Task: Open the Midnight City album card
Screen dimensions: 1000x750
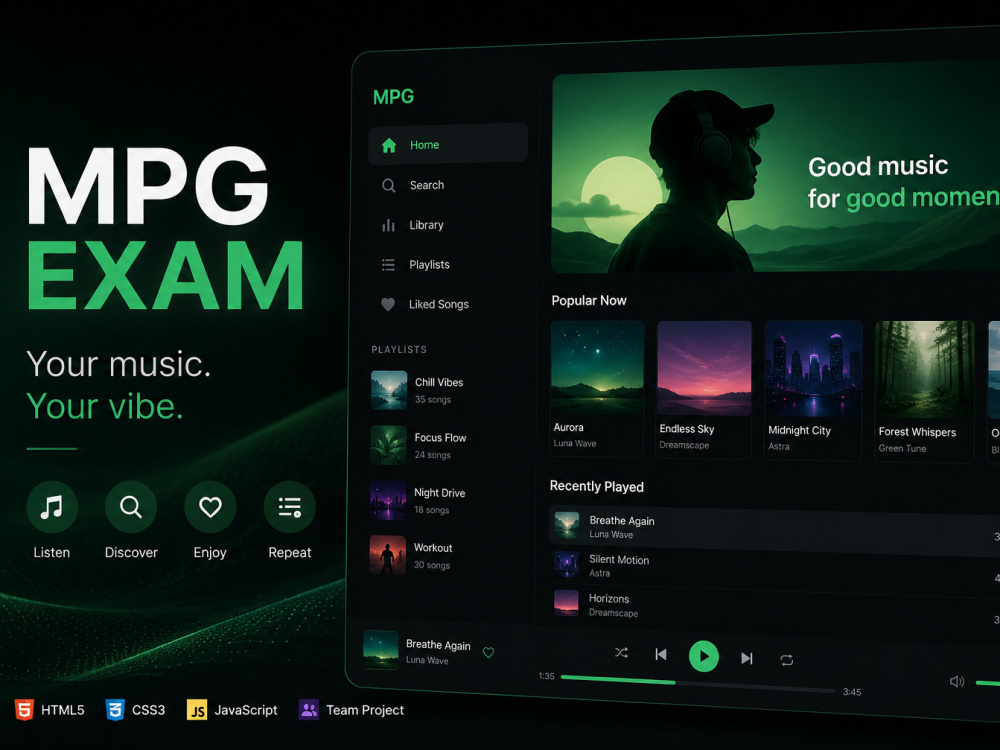Action: 813,390
